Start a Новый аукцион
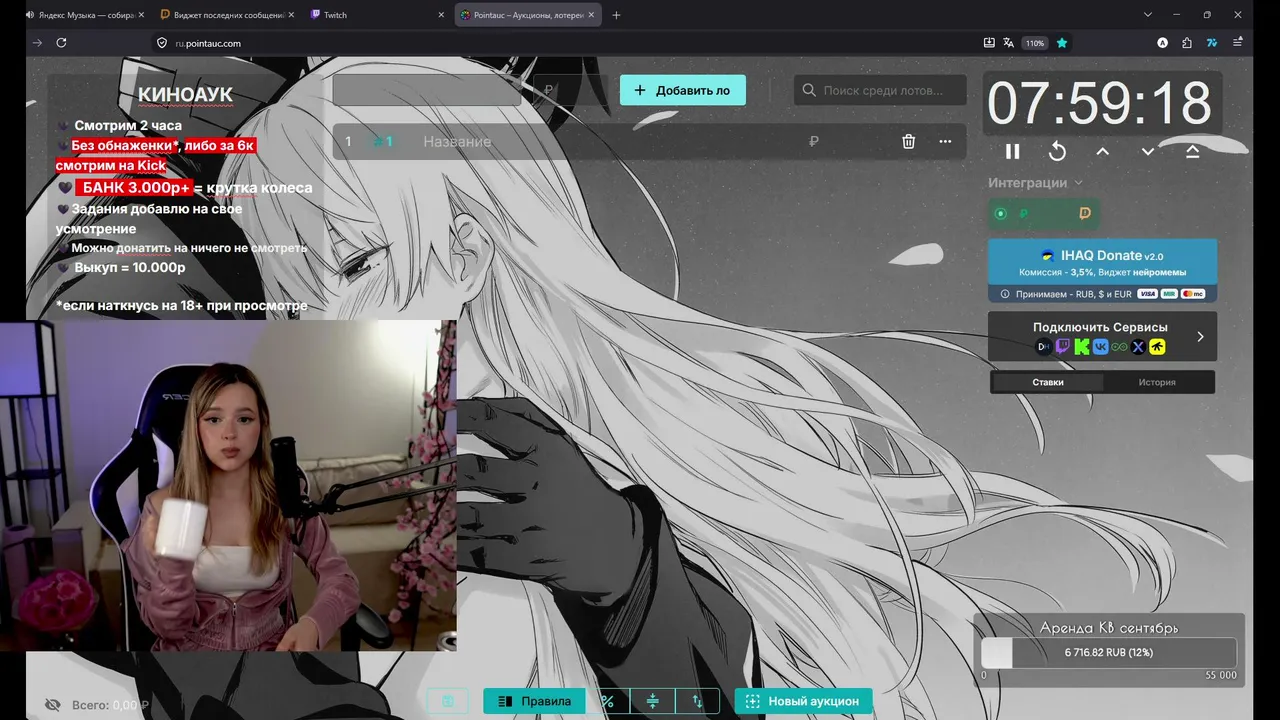Viewport: 1280px width, 720px height. coord(803,701)
